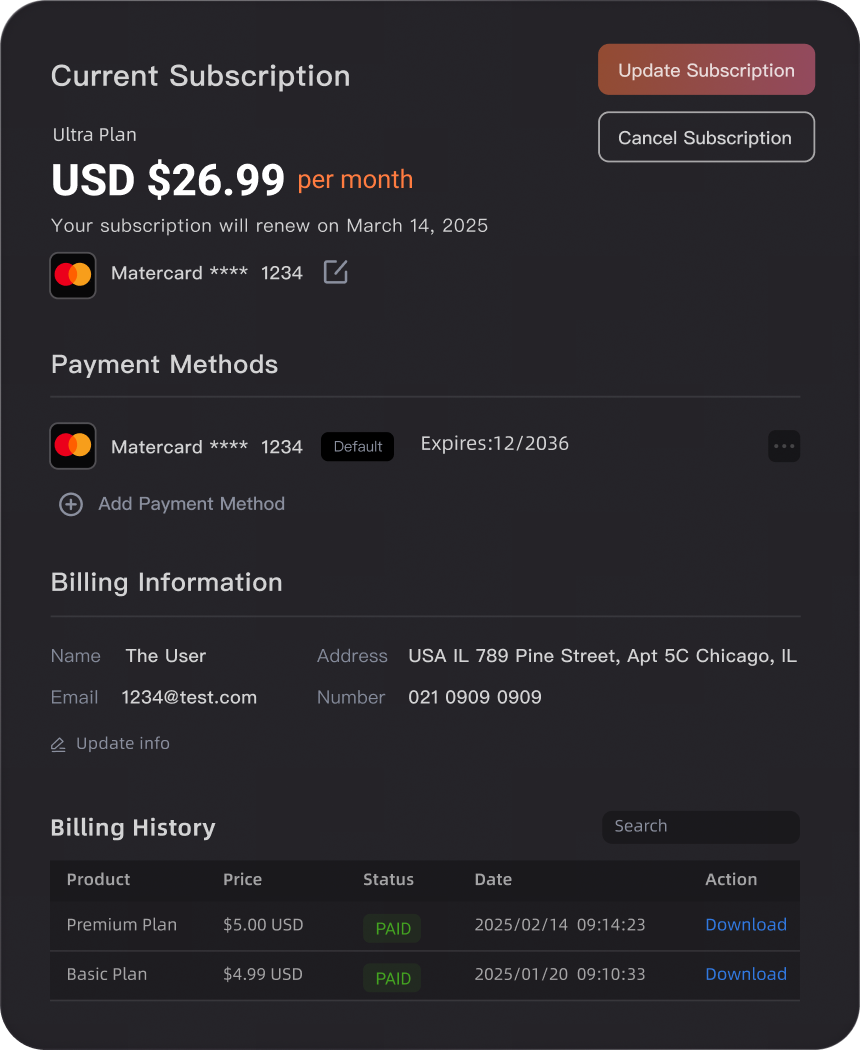Image resolution: width=860 pixels, height=1050 pixels.
Task: Click the pencil icon next to Update info
Action: tap(58, 743)
